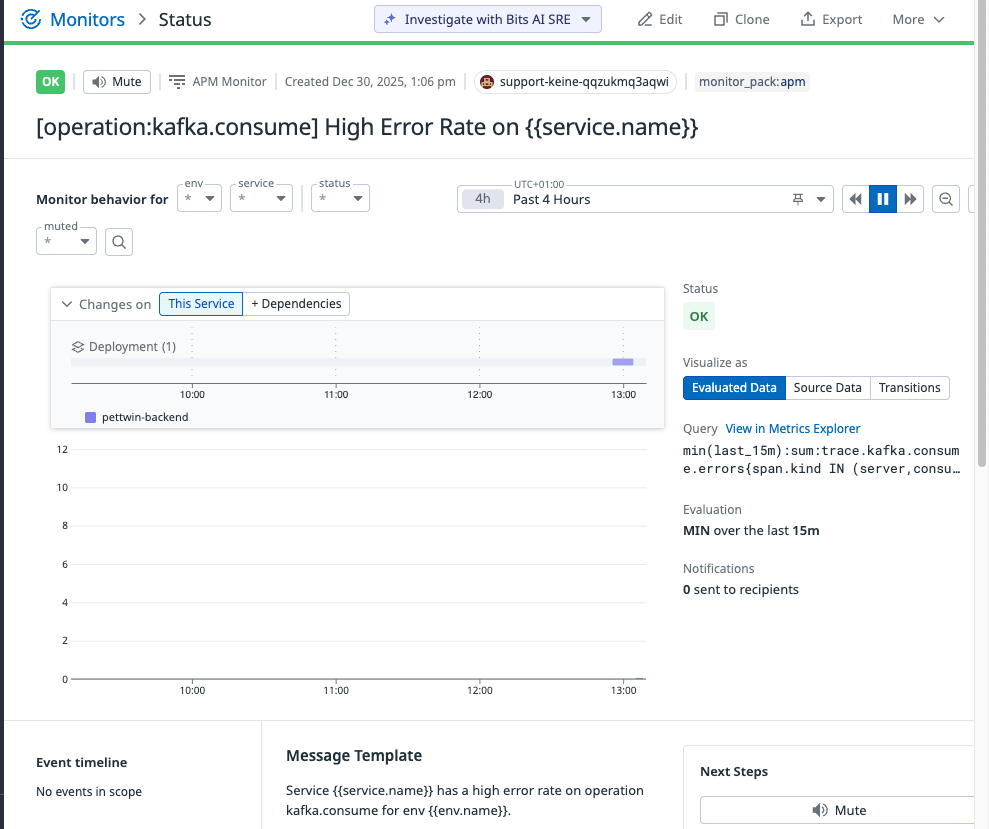Expand the More menu
The image size is (989, 829).
[x=918, y=20]
